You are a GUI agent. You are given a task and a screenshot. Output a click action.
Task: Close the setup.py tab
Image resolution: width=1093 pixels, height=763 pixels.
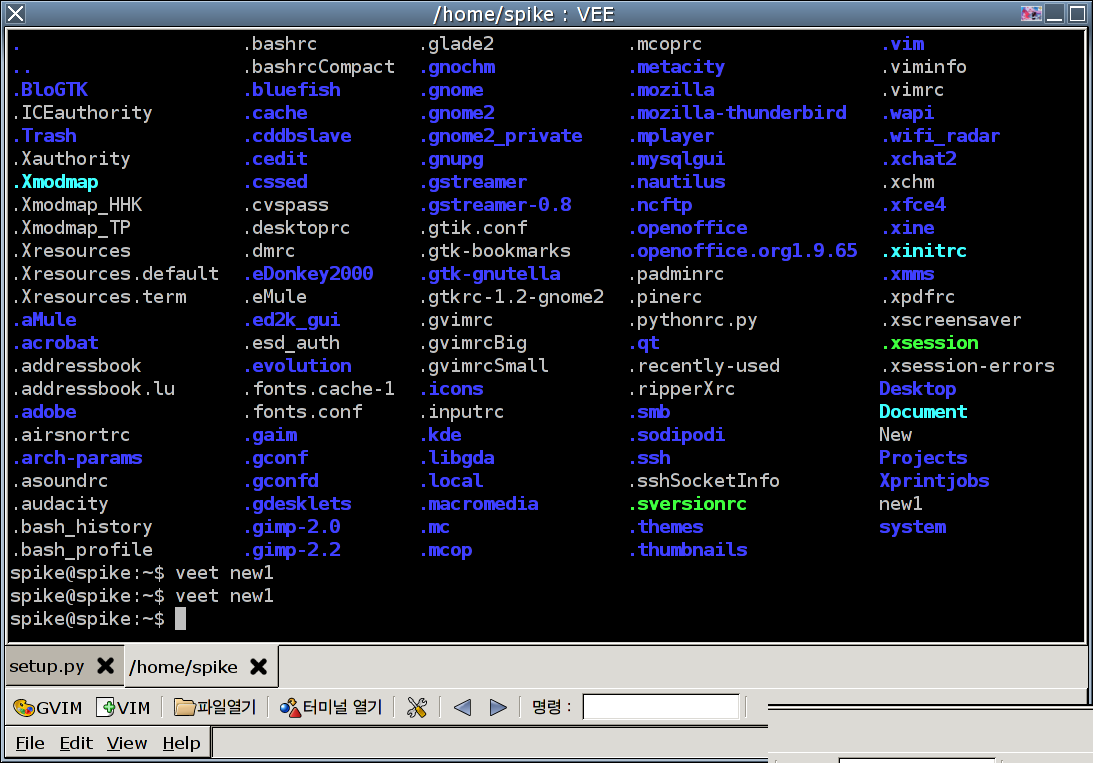[x=105, y=666]
